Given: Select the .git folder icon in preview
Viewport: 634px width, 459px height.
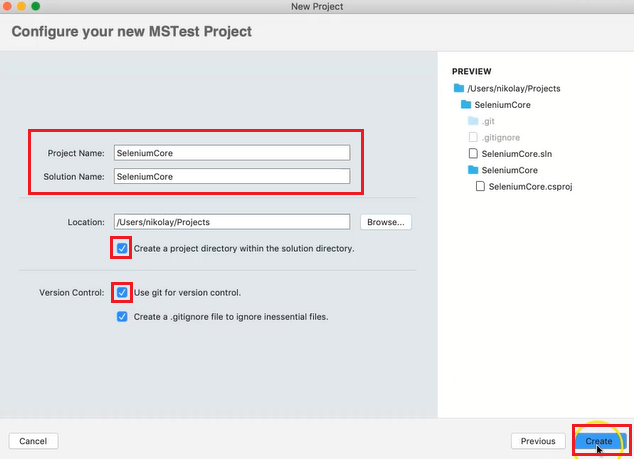Looking at the screenshot, I should pyautogui.click(x=473, y=121).
